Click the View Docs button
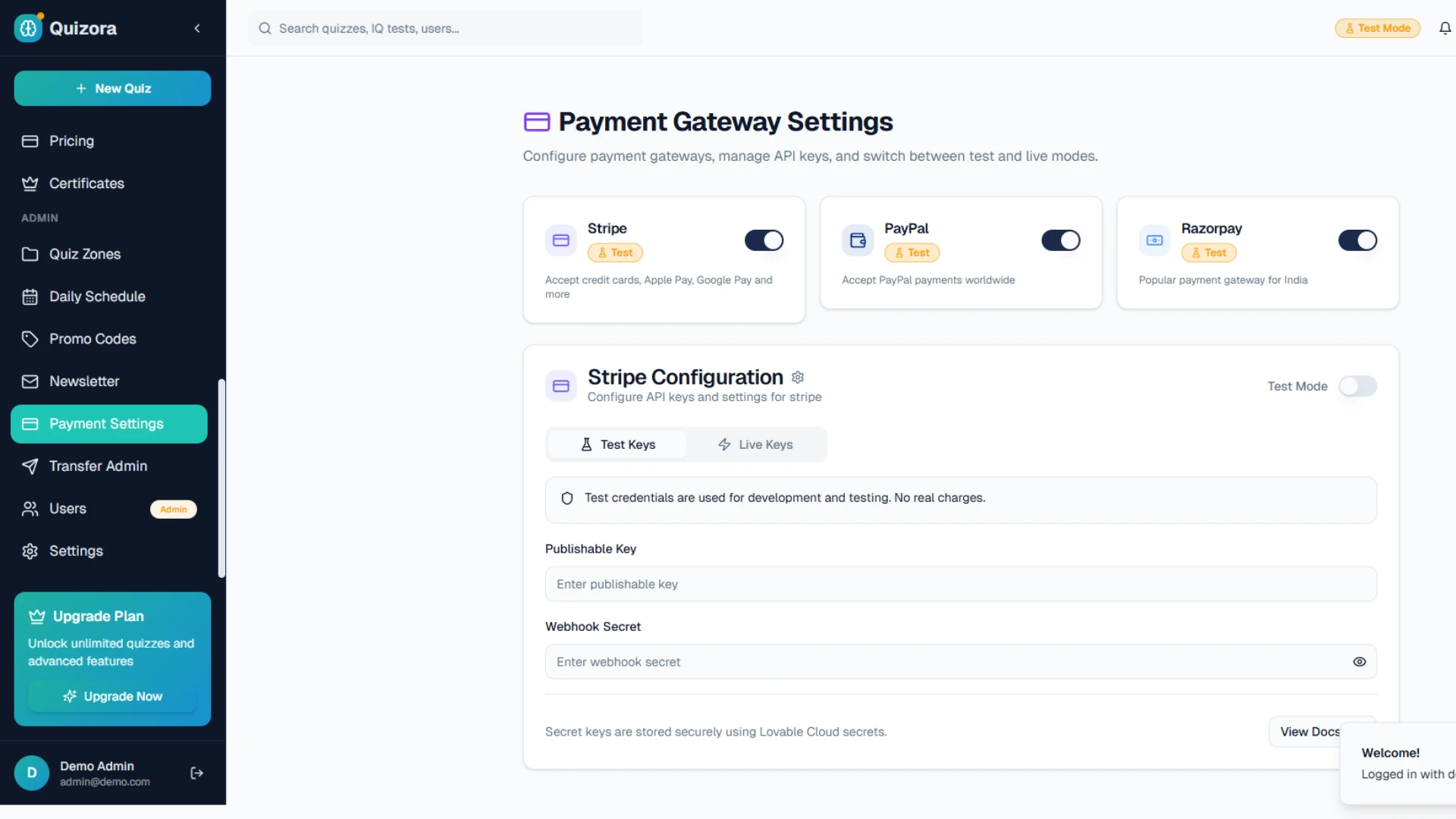This screenshot has width=1456, height=819. tap(1310, 732)
